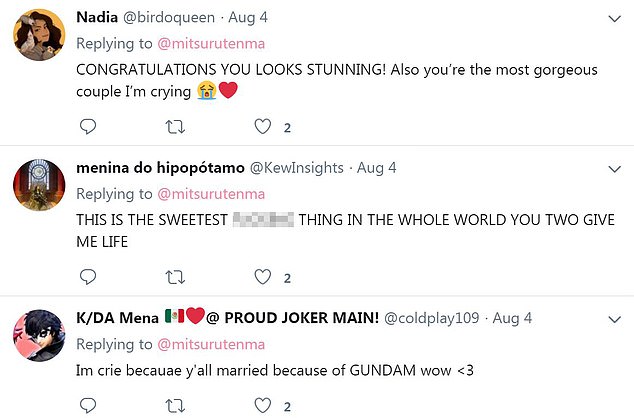Retweet the KewInsights tweet

click(x=176, y=277)
